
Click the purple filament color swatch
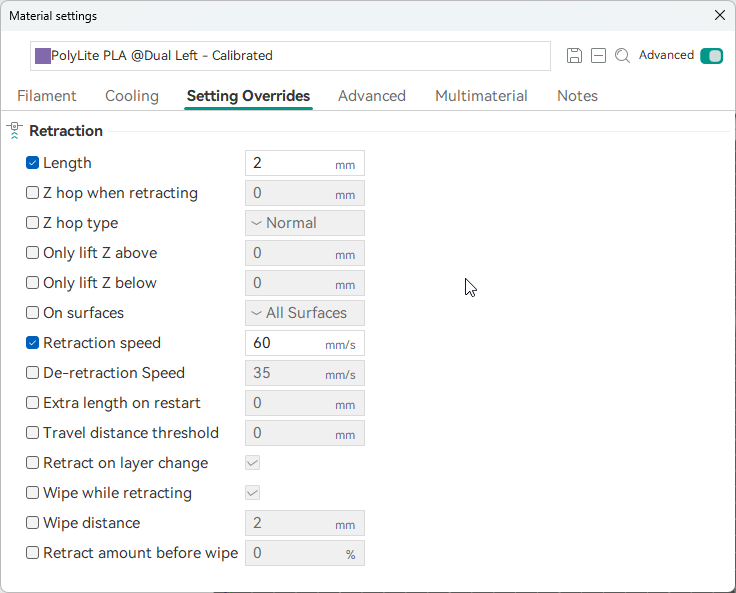(x=43, y=56)
